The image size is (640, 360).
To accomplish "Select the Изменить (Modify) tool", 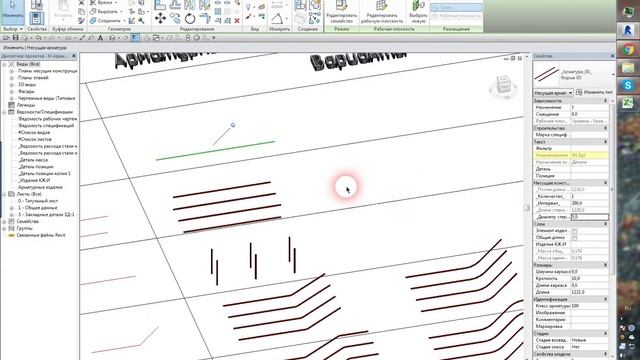I will click(13, 11).
